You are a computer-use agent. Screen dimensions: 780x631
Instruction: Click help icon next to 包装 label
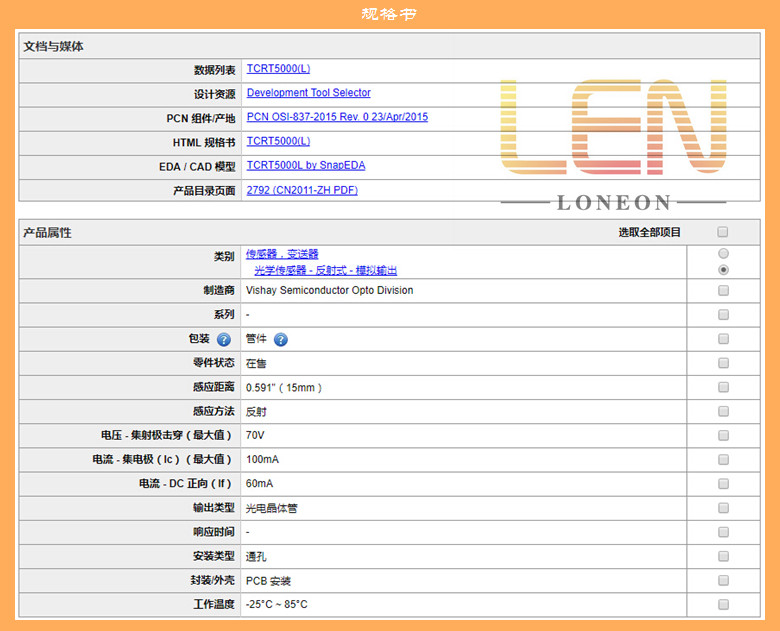(224, 339)
